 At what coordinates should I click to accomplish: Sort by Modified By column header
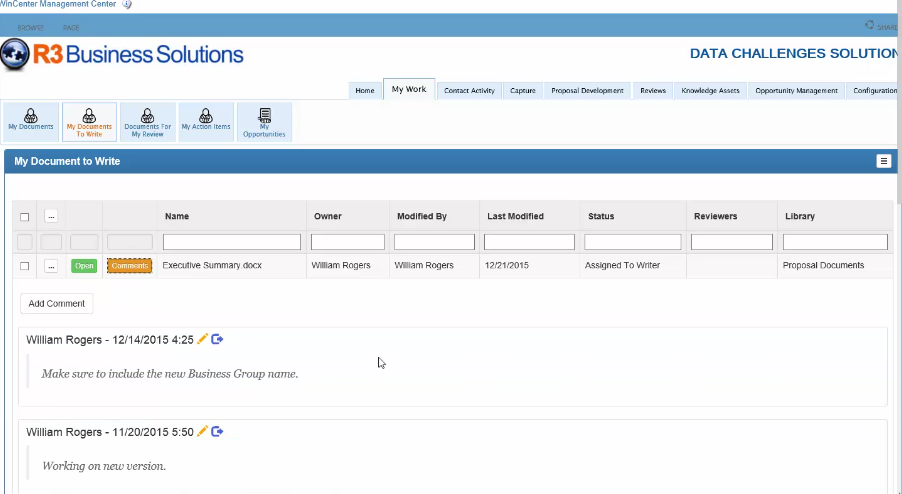click(x=422, y=216)
